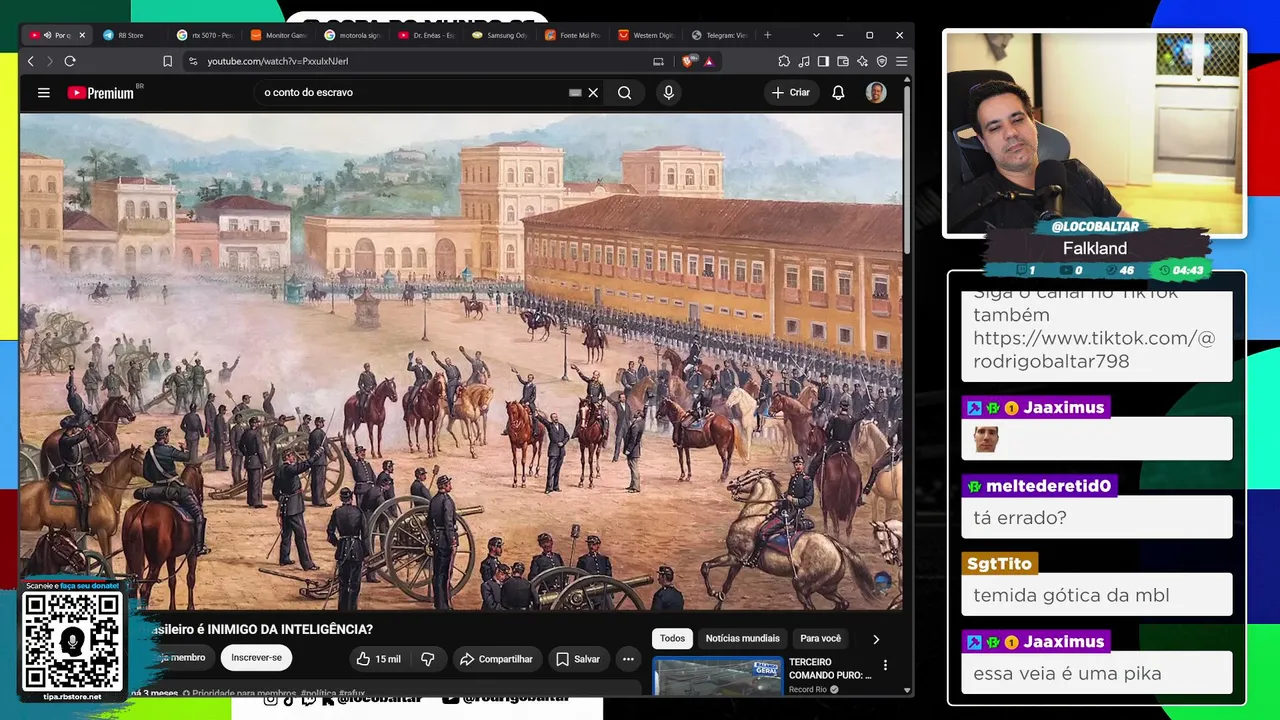Open the Brave Wallet icon

coord(843,61)
